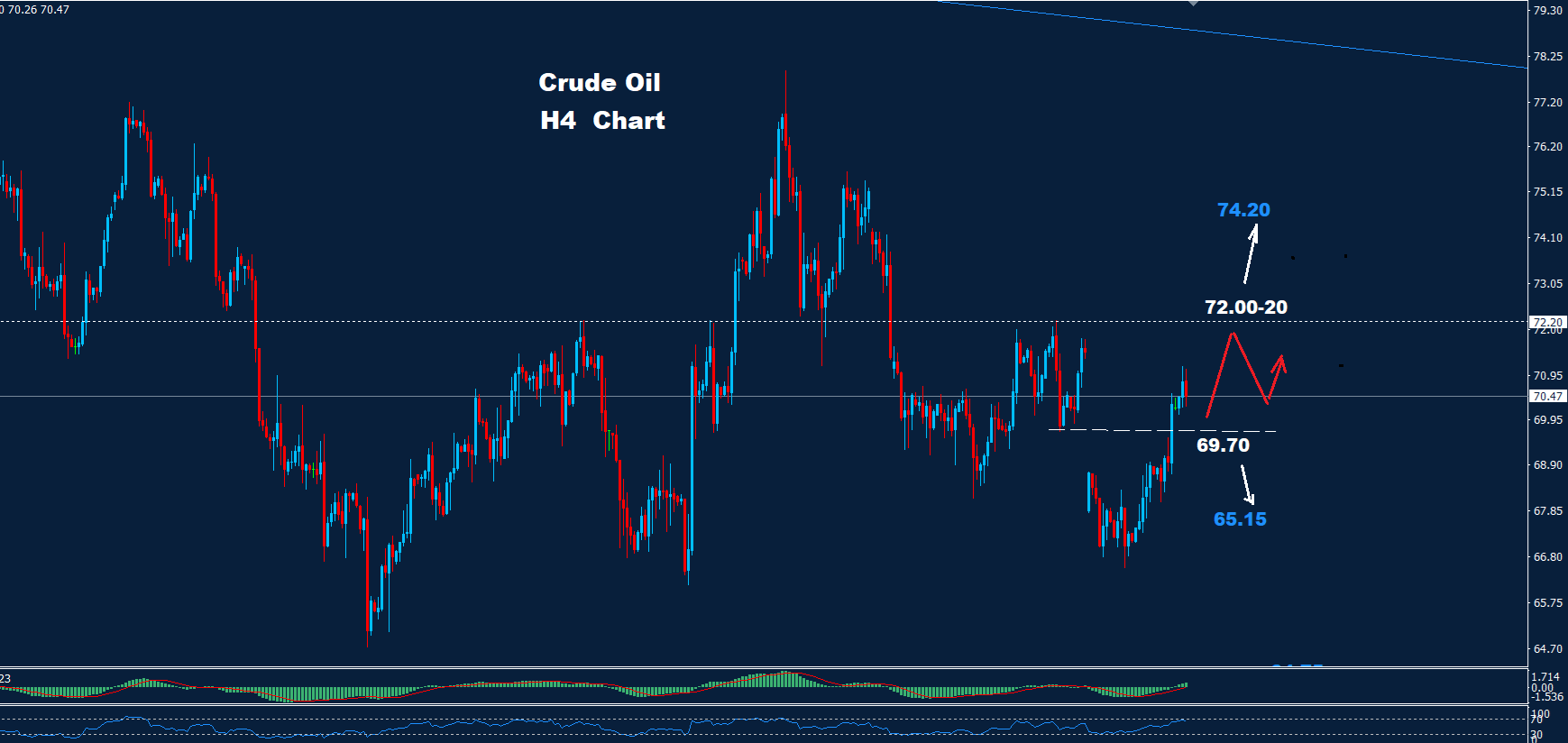Screen dimensions: 1568x743
Task: Click the 70.26 70.47 quote text top-left
Action: click(x=36, y=10)
